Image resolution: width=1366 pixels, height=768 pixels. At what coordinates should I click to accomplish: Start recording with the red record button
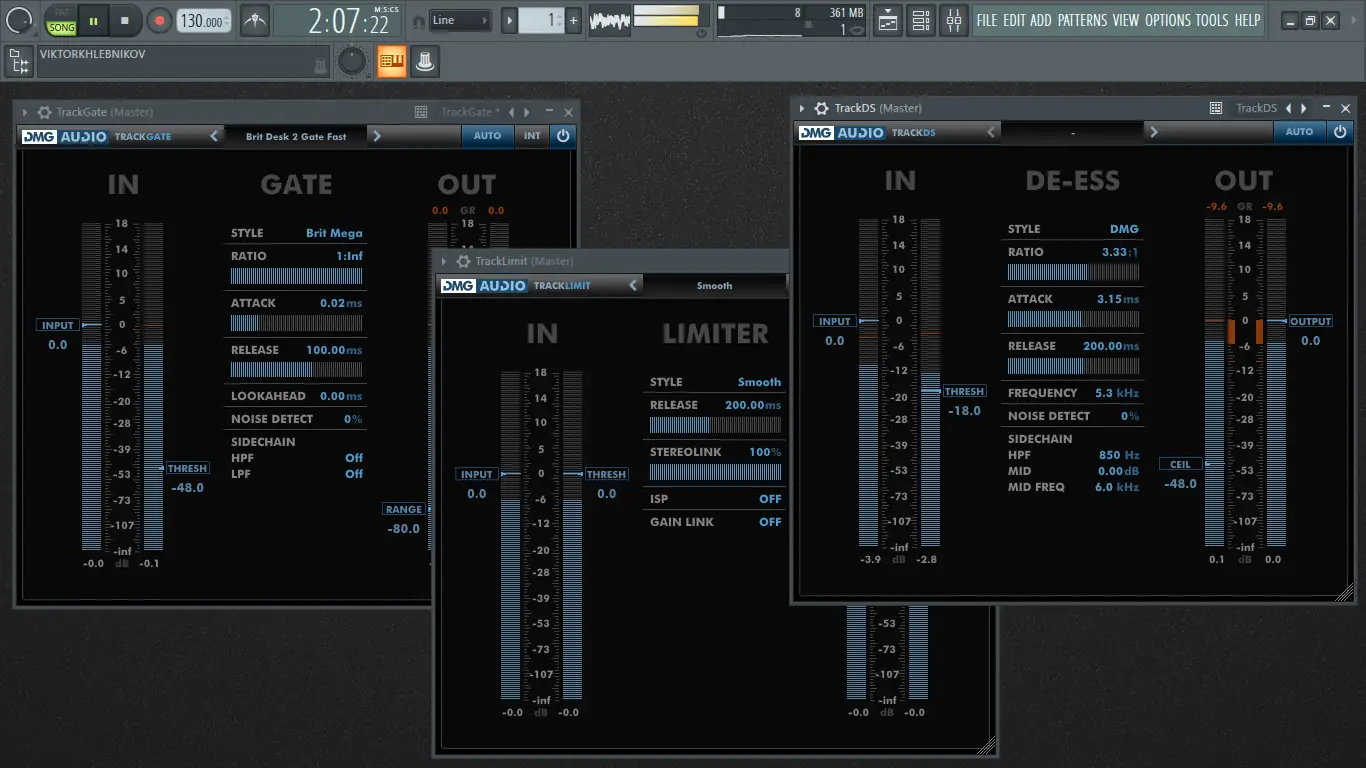tap(159, 20)
